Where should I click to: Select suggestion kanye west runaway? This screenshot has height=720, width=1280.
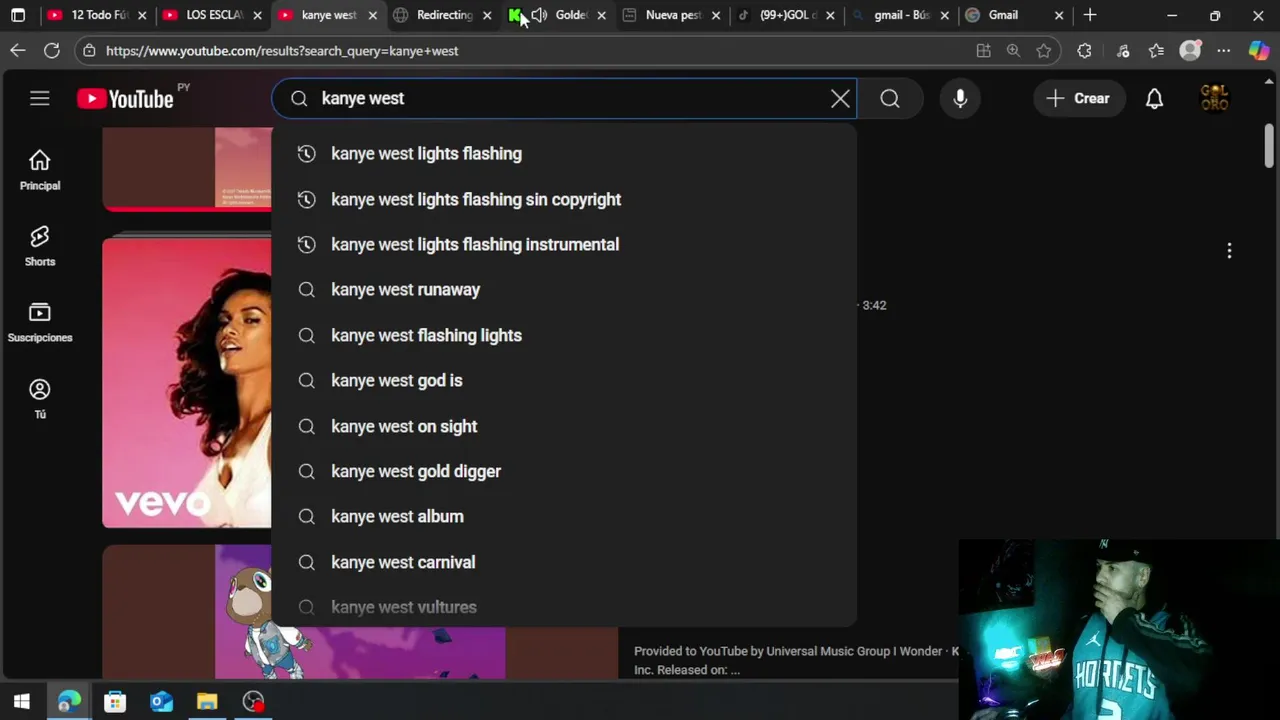point(564,289)
